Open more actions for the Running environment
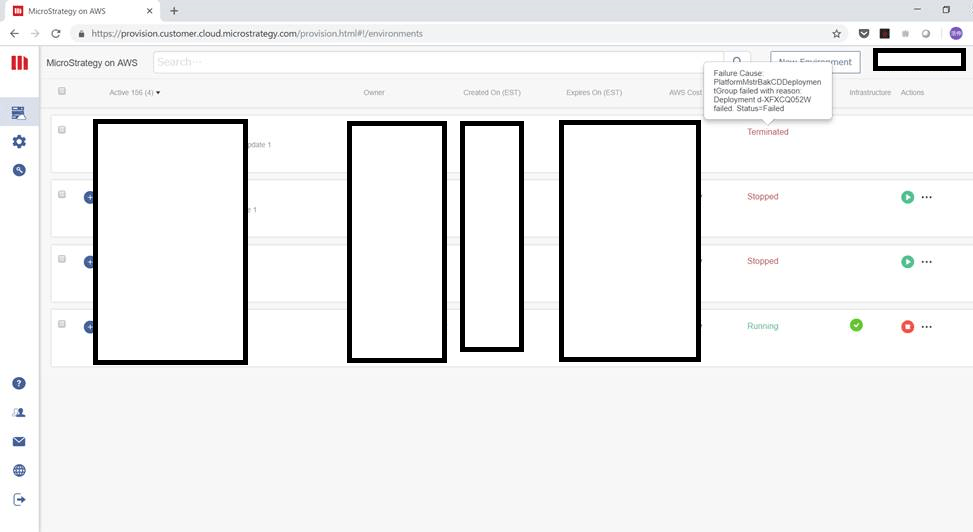Viewport: 973px width, 532px height. coord(926,327)
